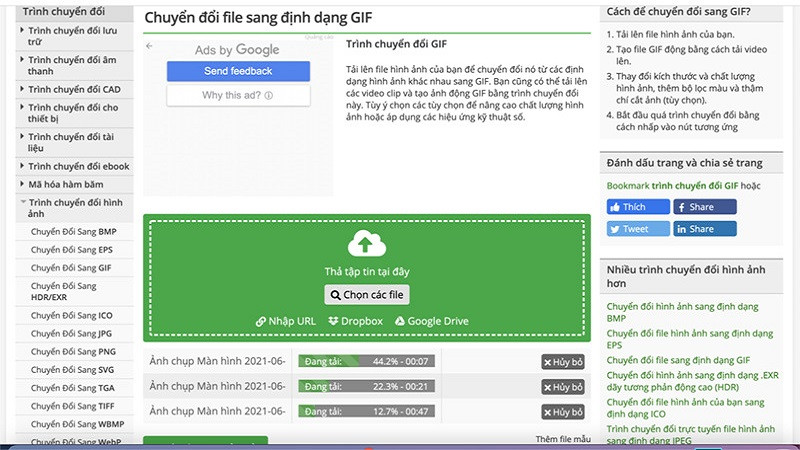Cancel the upload at 44.2%

[x=563, y=362]
